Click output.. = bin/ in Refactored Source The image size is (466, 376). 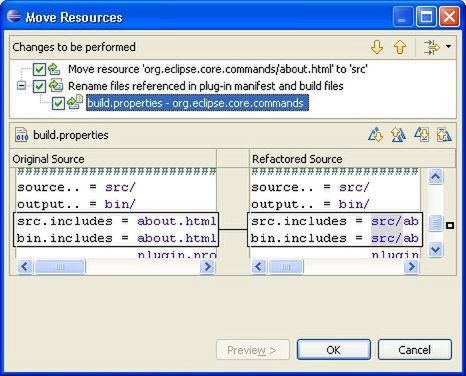point(310,204)
